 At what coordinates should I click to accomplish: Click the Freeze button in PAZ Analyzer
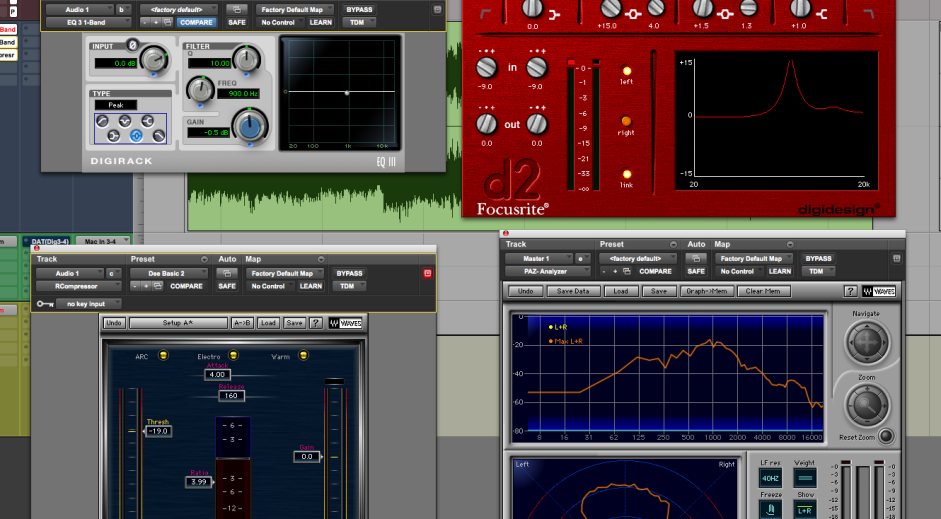pos(770,508)
